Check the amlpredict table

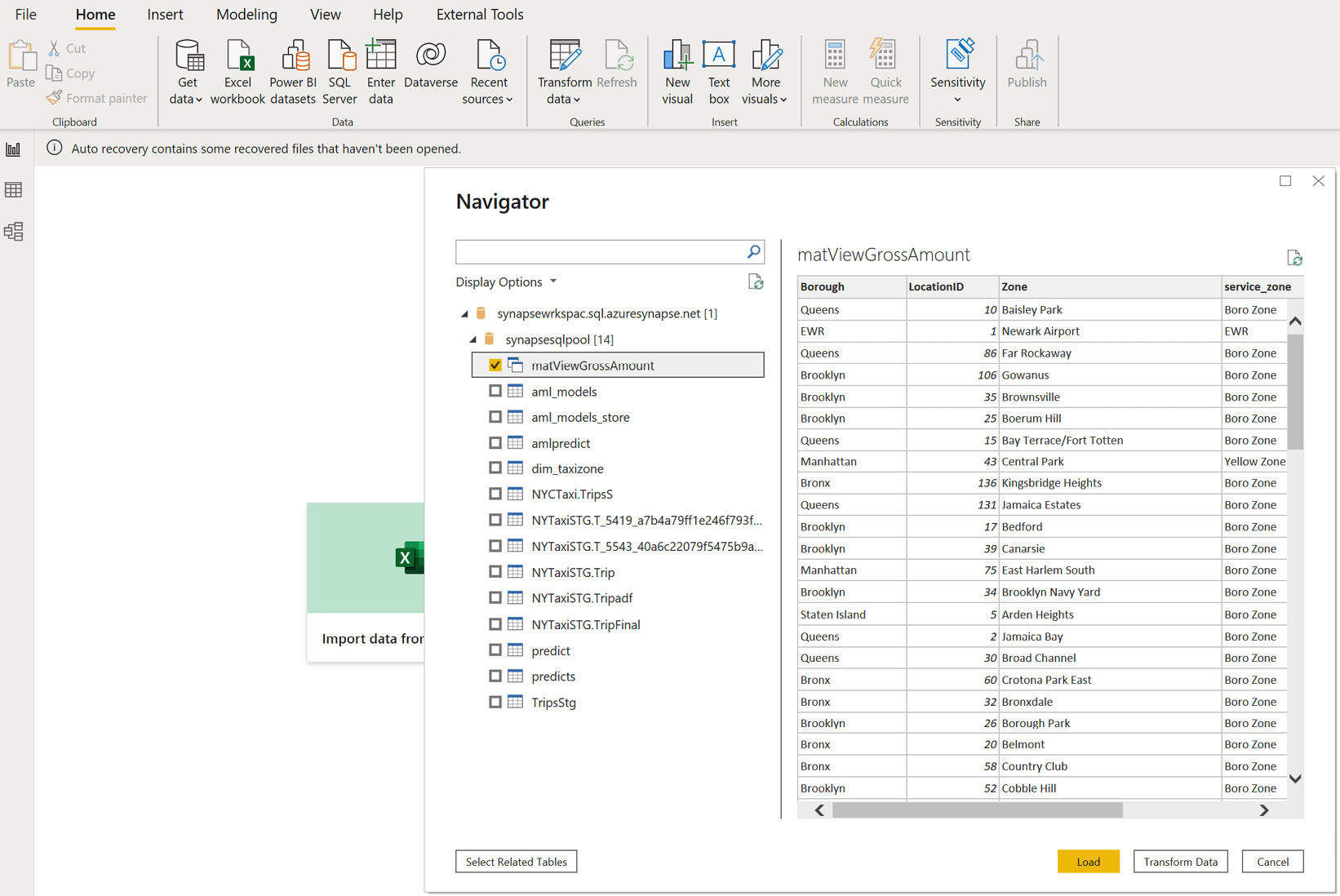(495, 443)
